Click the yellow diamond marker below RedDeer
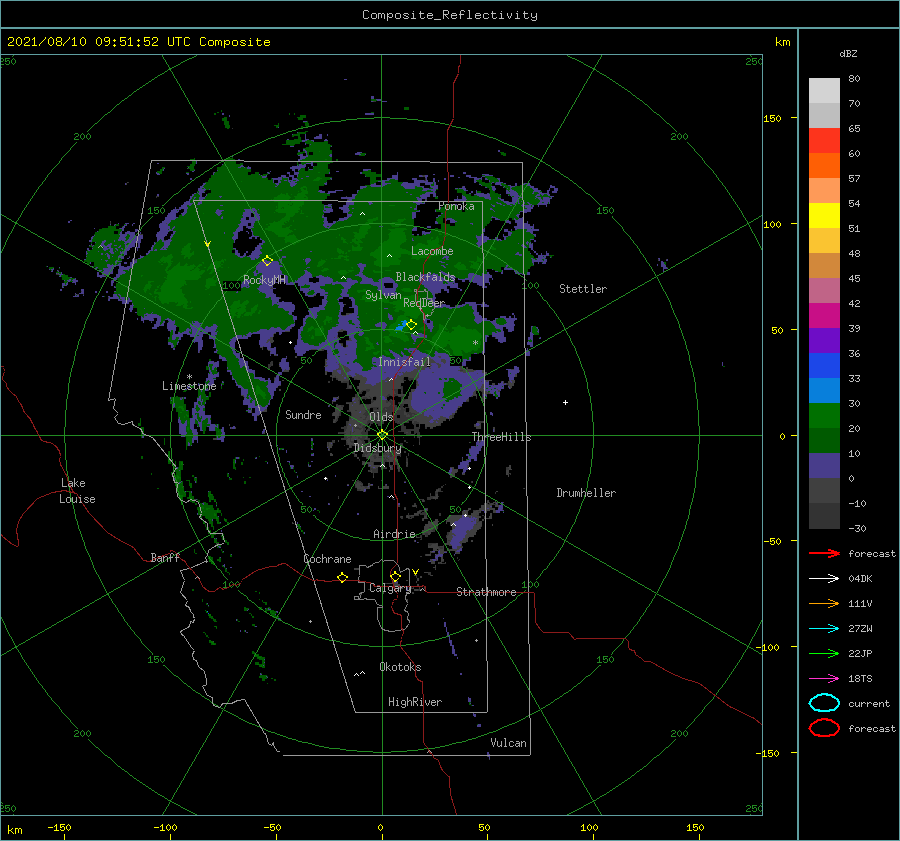 click(412, 325)
